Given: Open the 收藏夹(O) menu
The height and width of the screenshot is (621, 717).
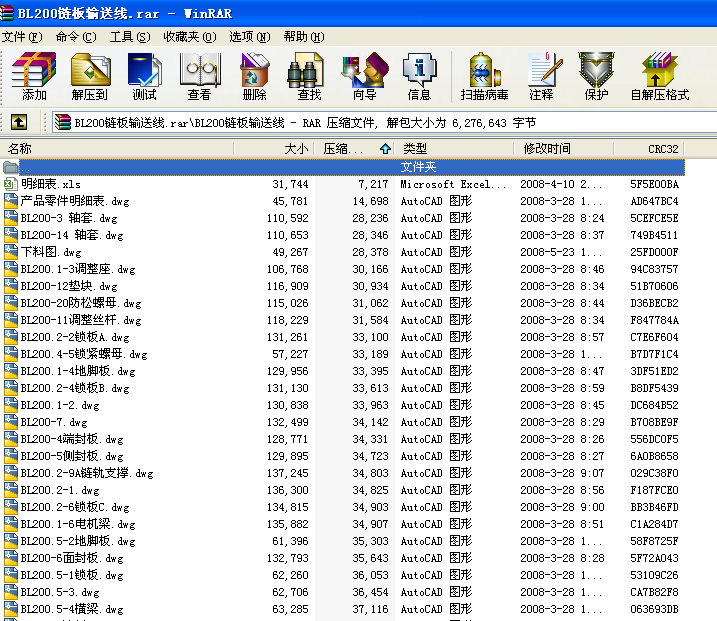Looking at the screenshot, I should tap(190, 37).
